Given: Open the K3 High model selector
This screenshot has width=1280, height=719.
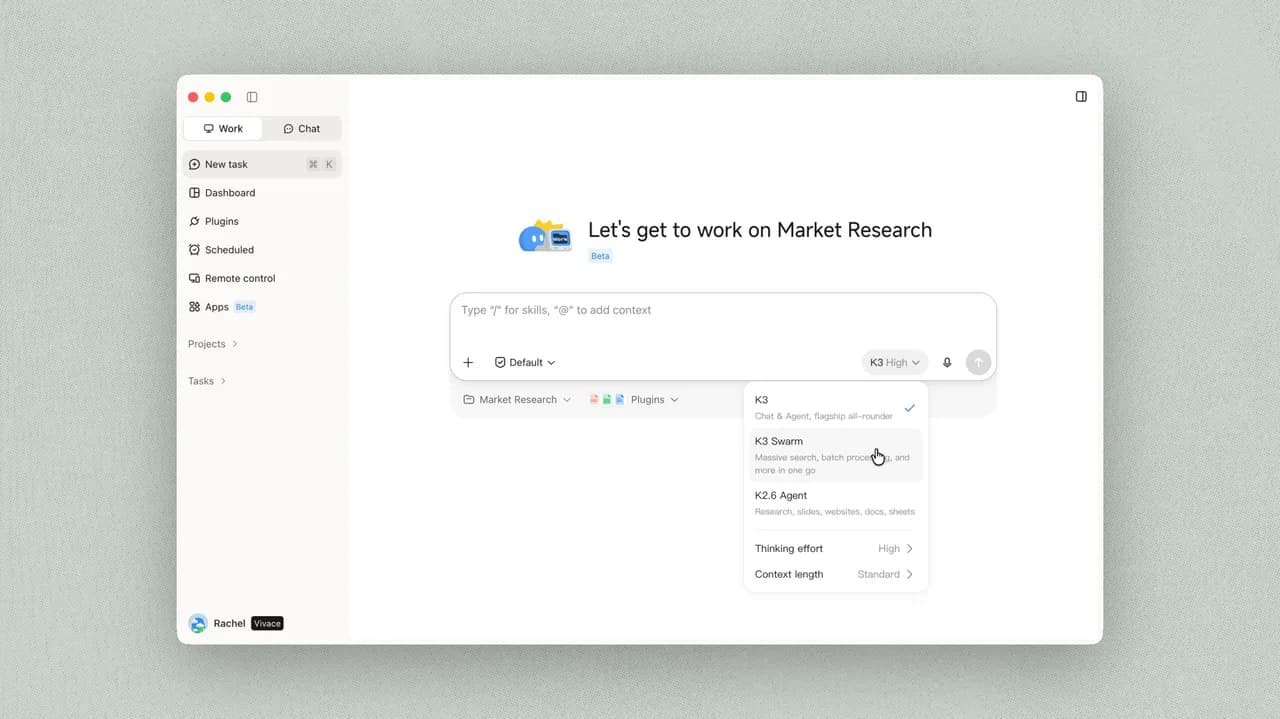Looking at the screenshot, I should pos(895,362).
